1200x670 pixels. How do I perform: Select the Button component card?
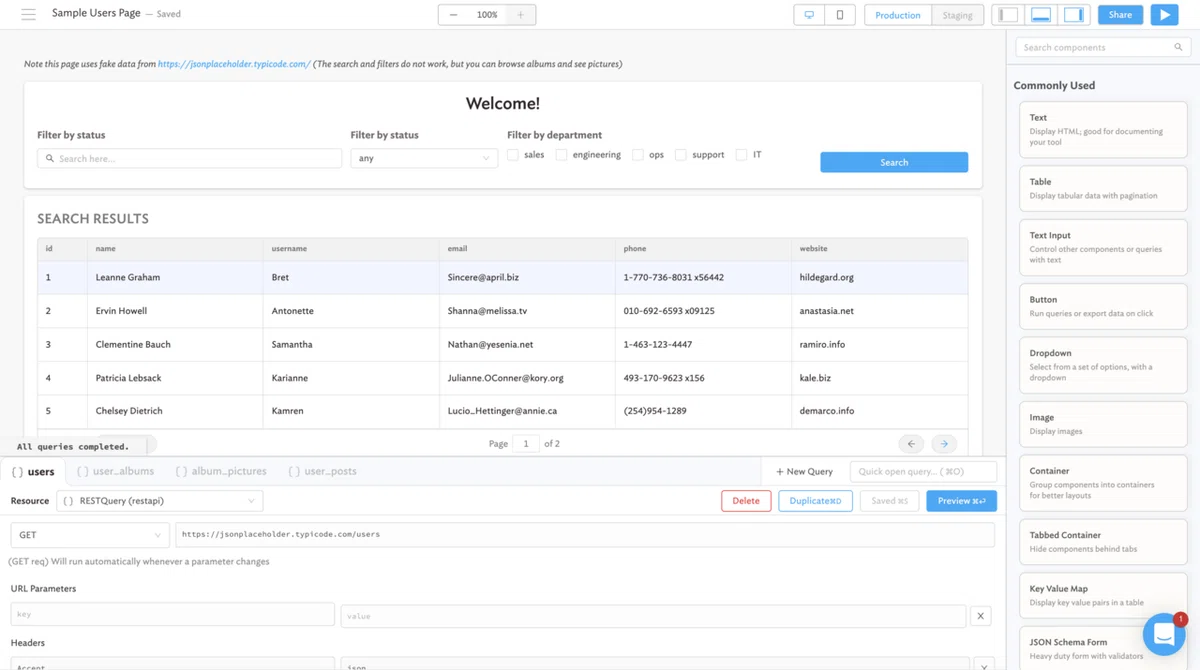tap(1103, 306)
